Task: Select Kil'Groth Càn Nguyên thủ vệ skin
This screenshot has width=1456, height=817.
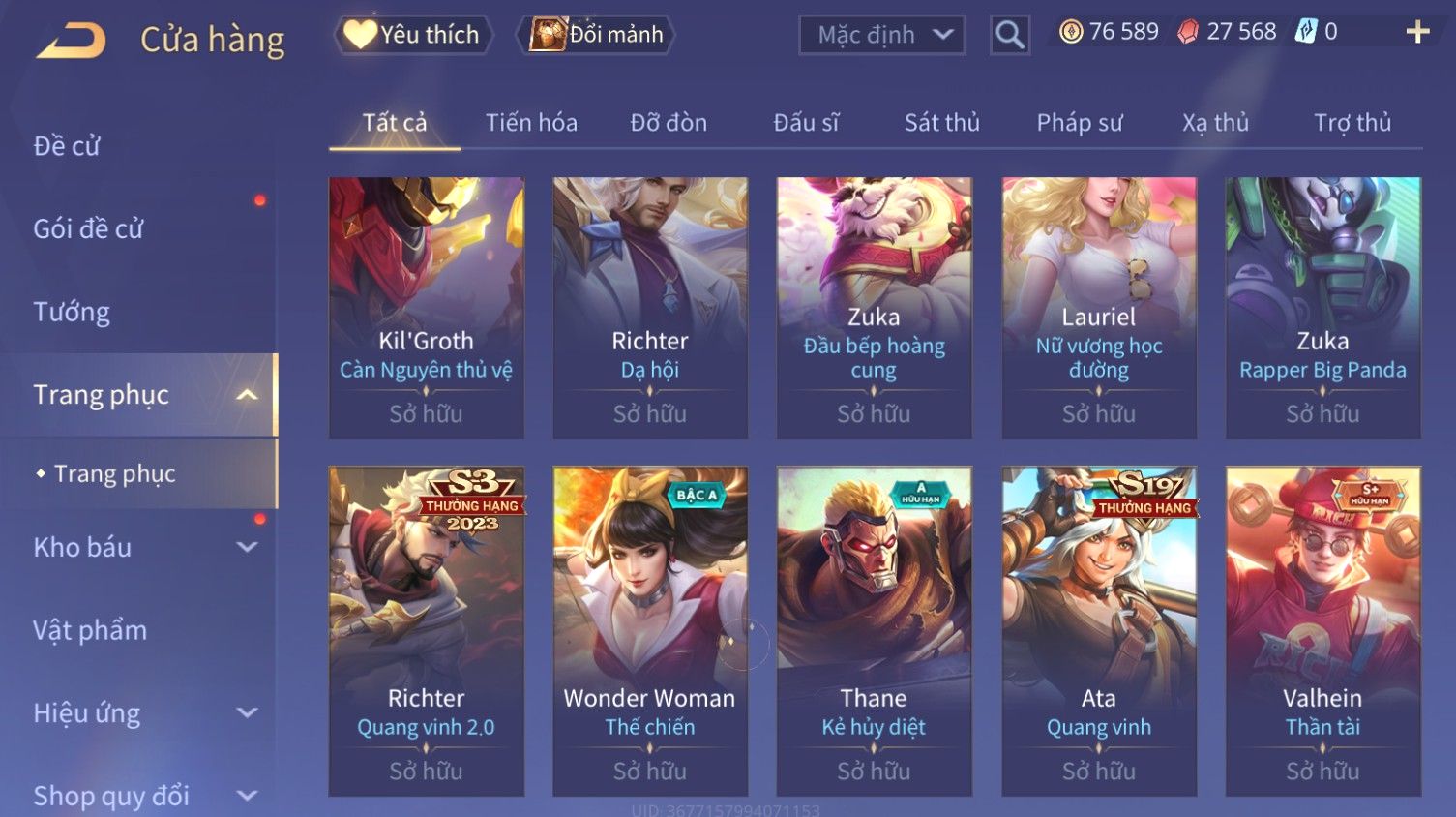Action: pyautogui.click(x=427, y=308)
